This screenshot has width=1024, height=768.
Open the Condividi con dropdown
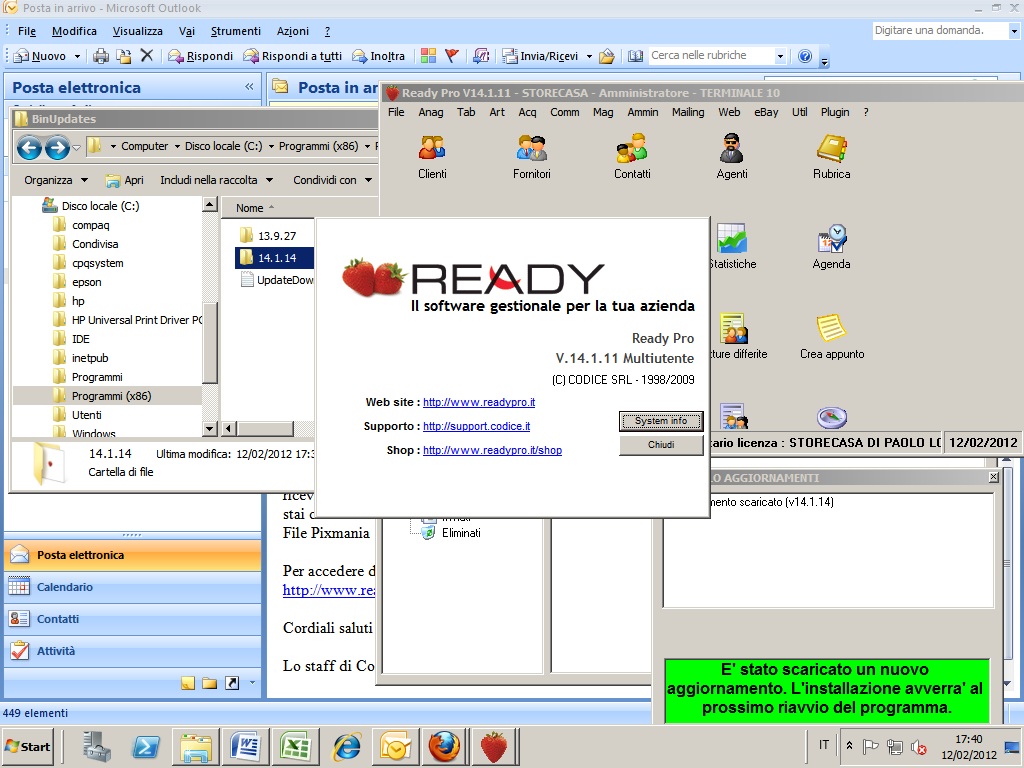(332, 180)
